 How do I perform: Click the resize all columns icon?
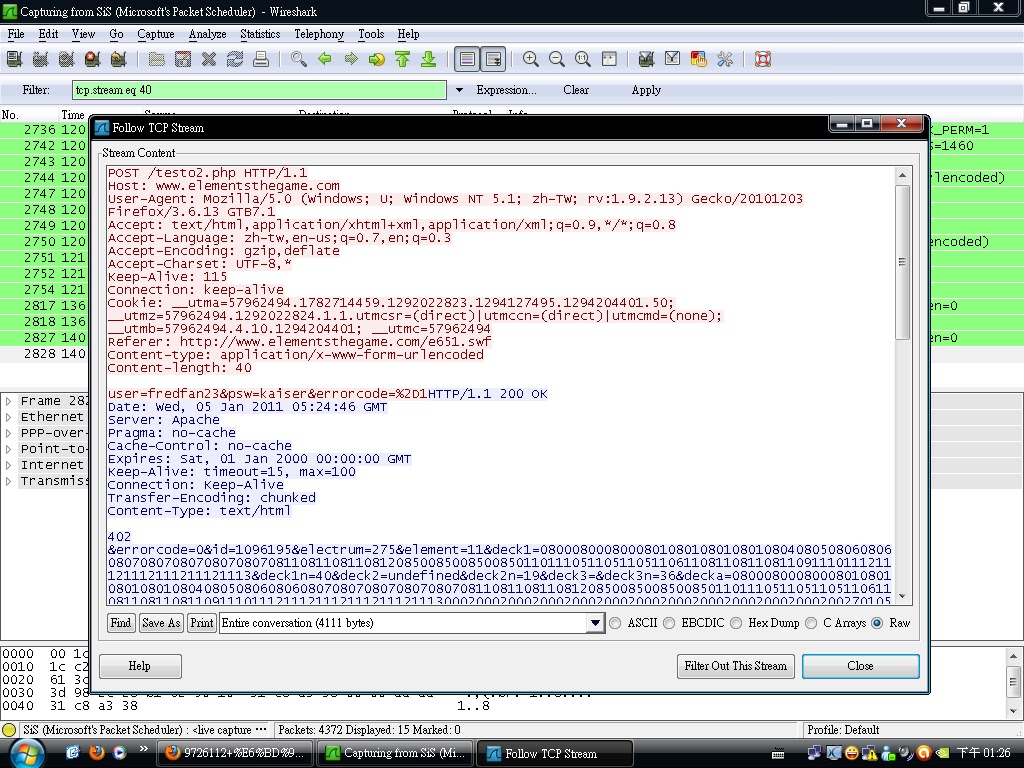pyautogui.click(x=609, y=59)
